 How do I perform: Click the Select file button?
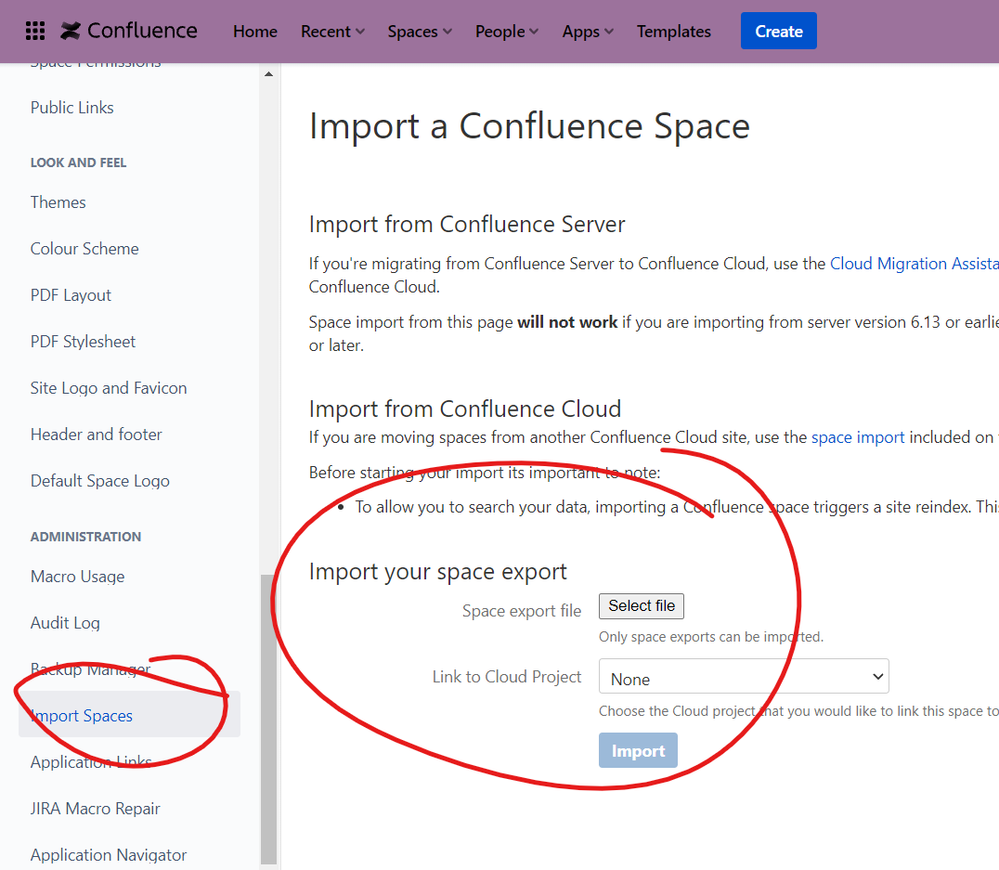coord(641,606)
